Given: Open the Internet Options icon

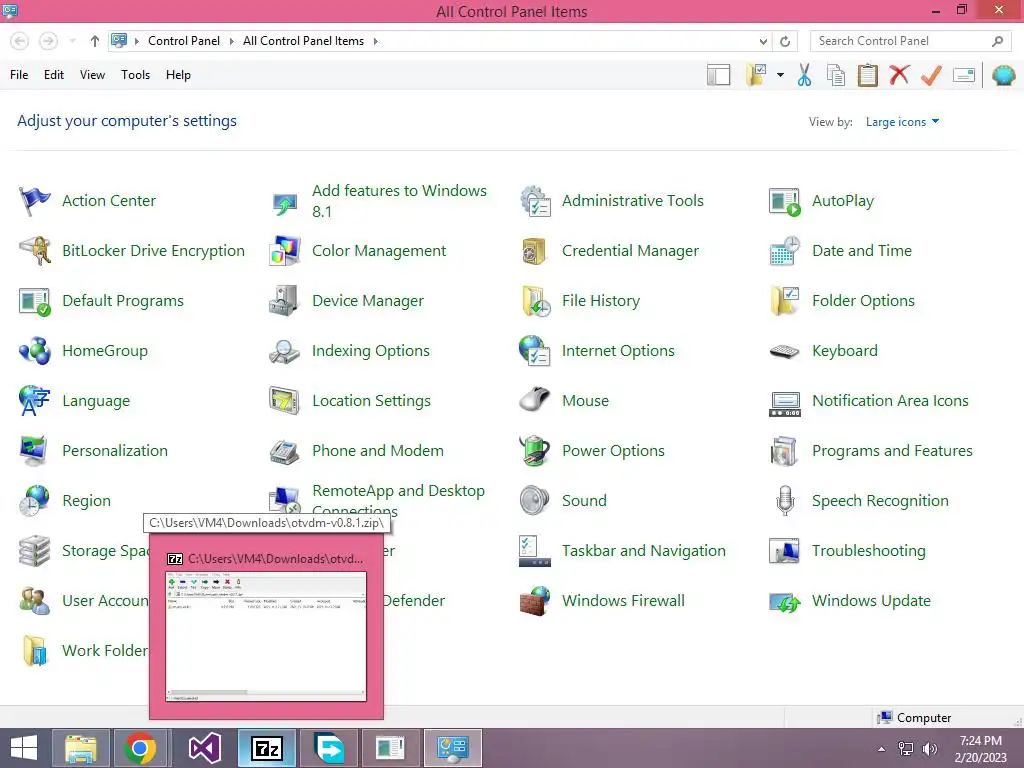Looking at the screenshot, I should [536, 351].
